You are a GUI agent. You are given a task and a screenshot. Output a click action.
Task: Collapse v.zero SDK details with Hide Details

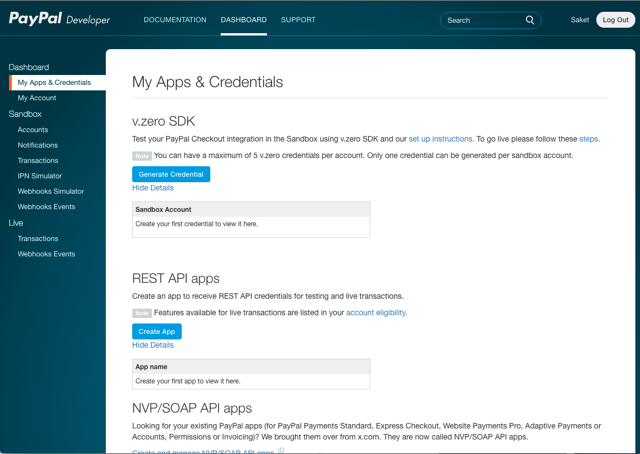coord(153,188)
